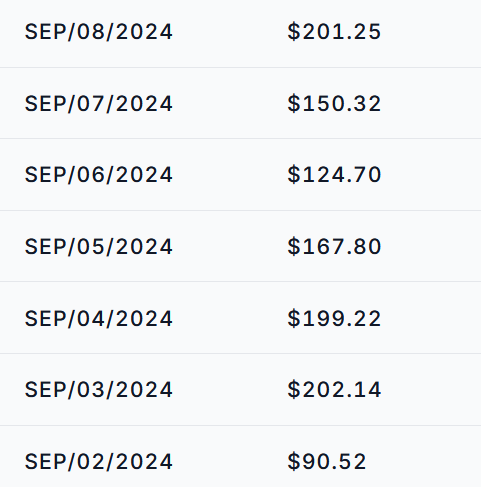Screen dimensions: 481x487
Task: Select the $199.22 amount
Action: (x=334, y=319)
